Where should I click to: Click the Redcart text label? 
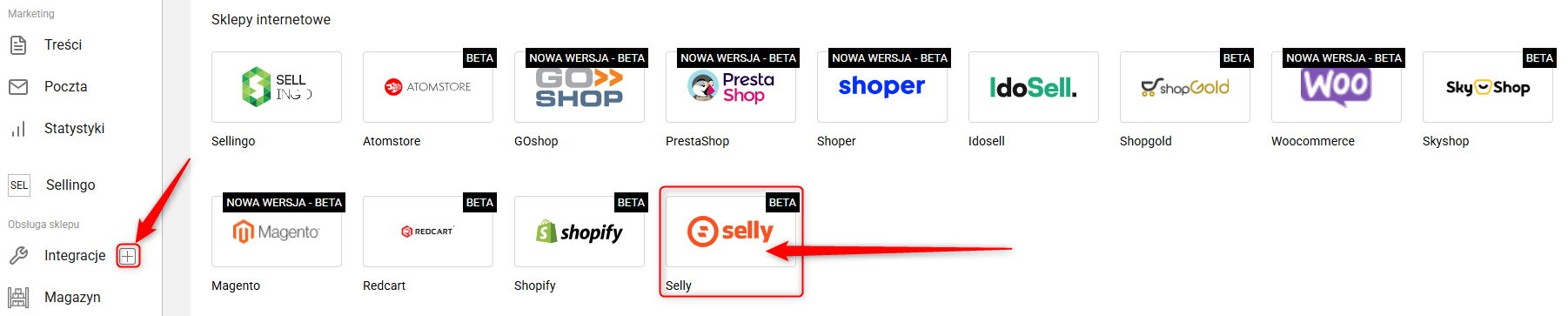(384, 286)
